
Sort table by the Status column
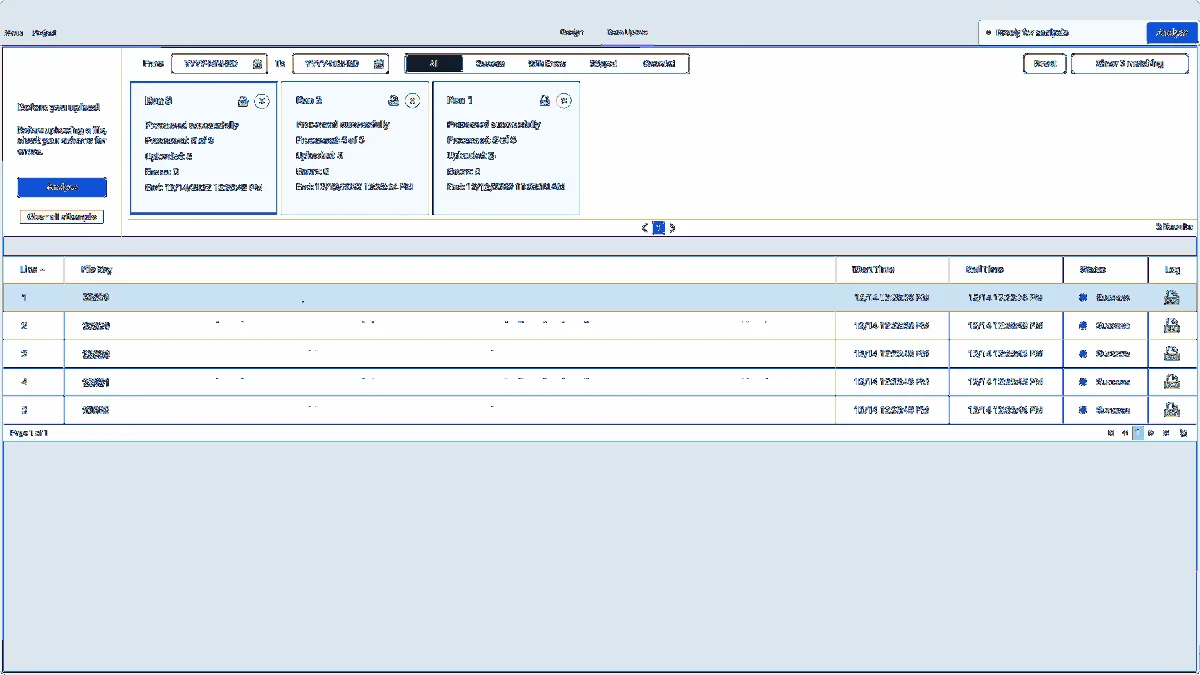1106,270
